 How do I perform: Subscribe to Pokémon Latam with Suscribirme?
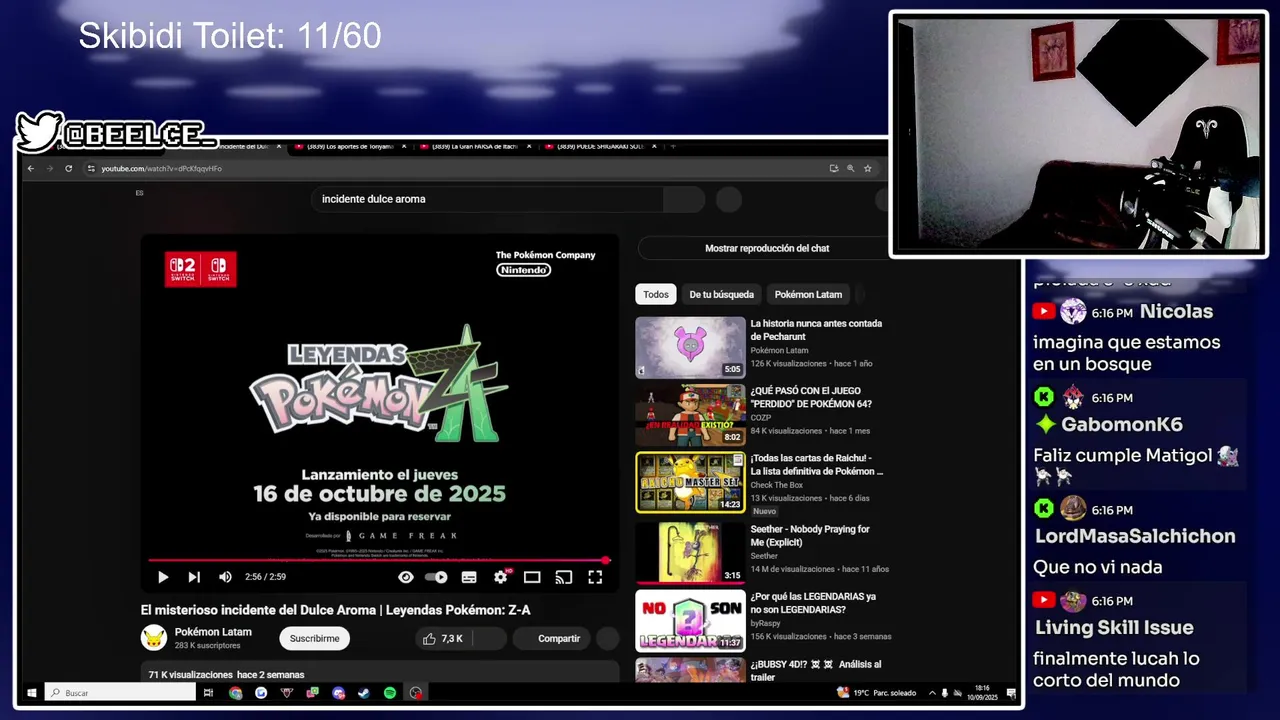314,638
